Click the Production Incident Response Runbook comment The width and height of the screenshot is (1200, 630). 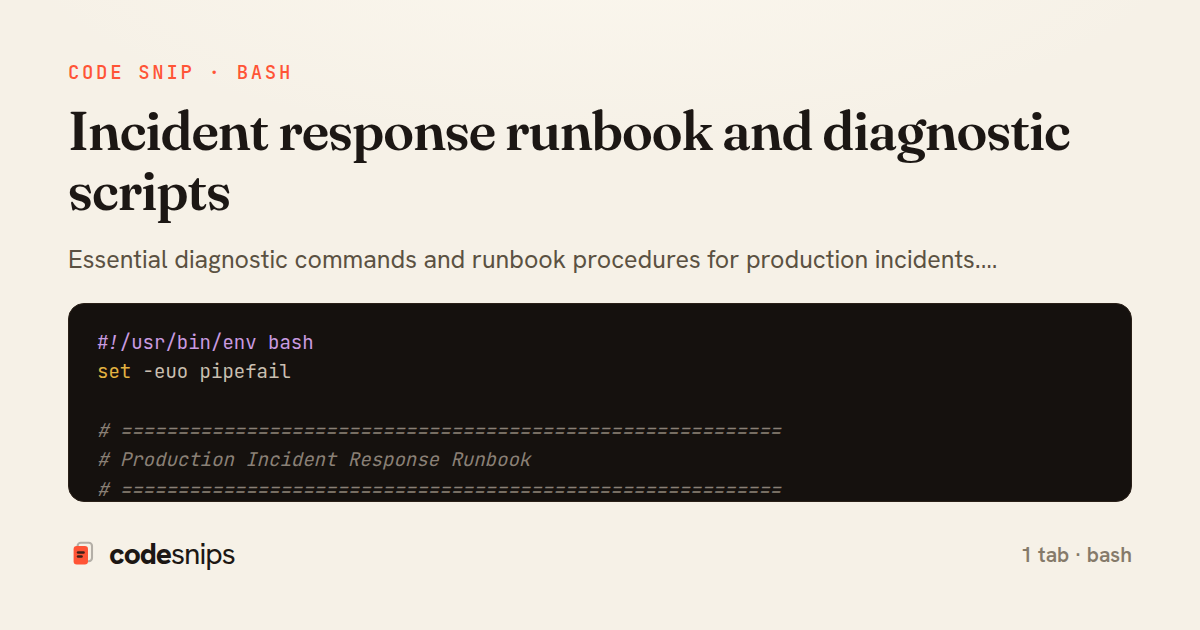click(314, 460)
